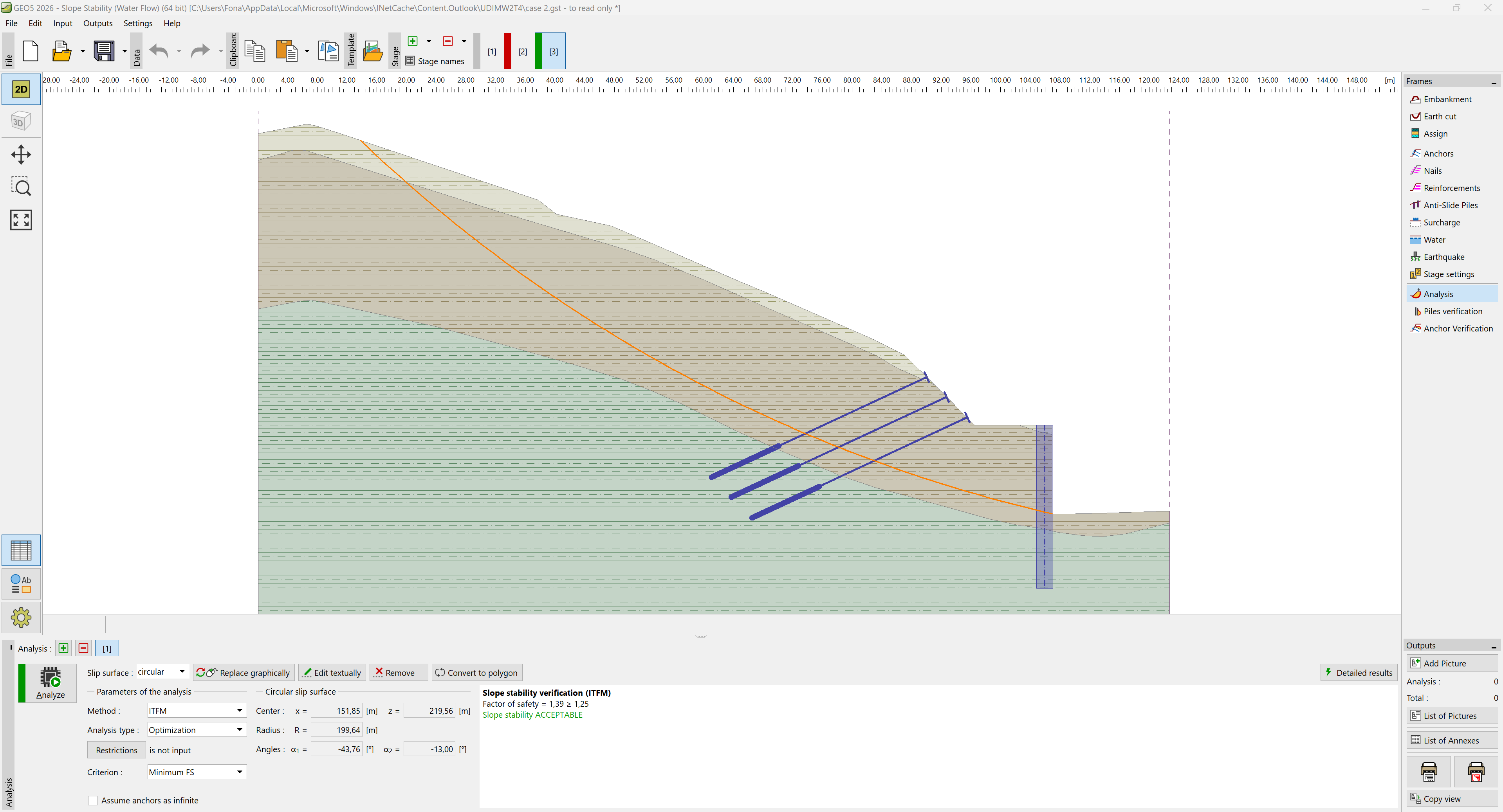
Task: Select the pan move tool
Action: coord(21,155)
